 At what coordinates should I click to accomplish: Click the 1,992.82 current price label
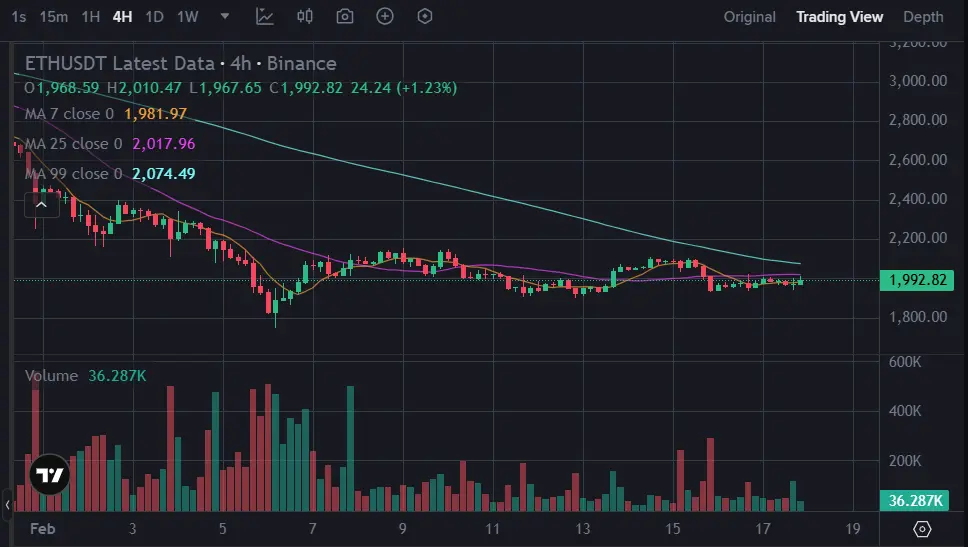[x=917, y=280]
